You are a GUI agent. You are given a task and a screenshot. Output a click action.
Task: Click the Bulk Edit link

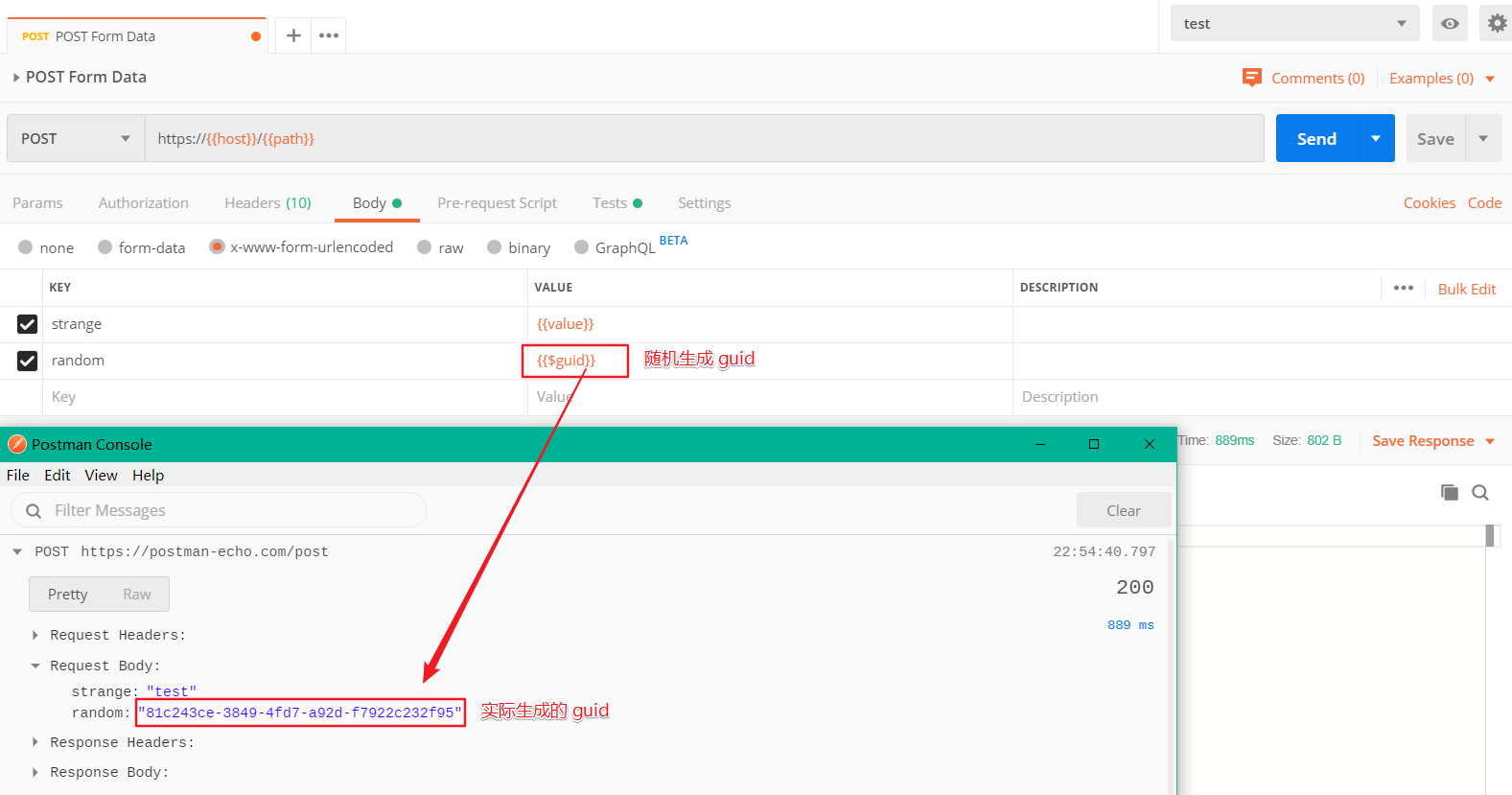1467,289
